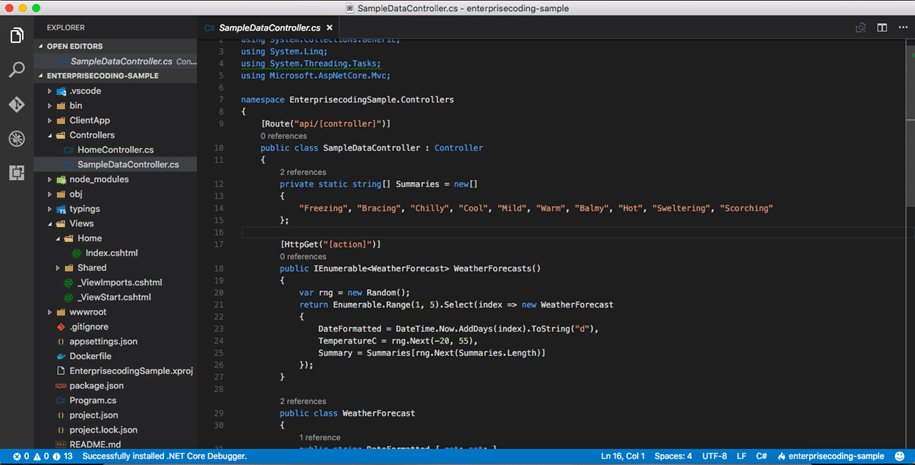Click the Controller base class name

(459, 148)
